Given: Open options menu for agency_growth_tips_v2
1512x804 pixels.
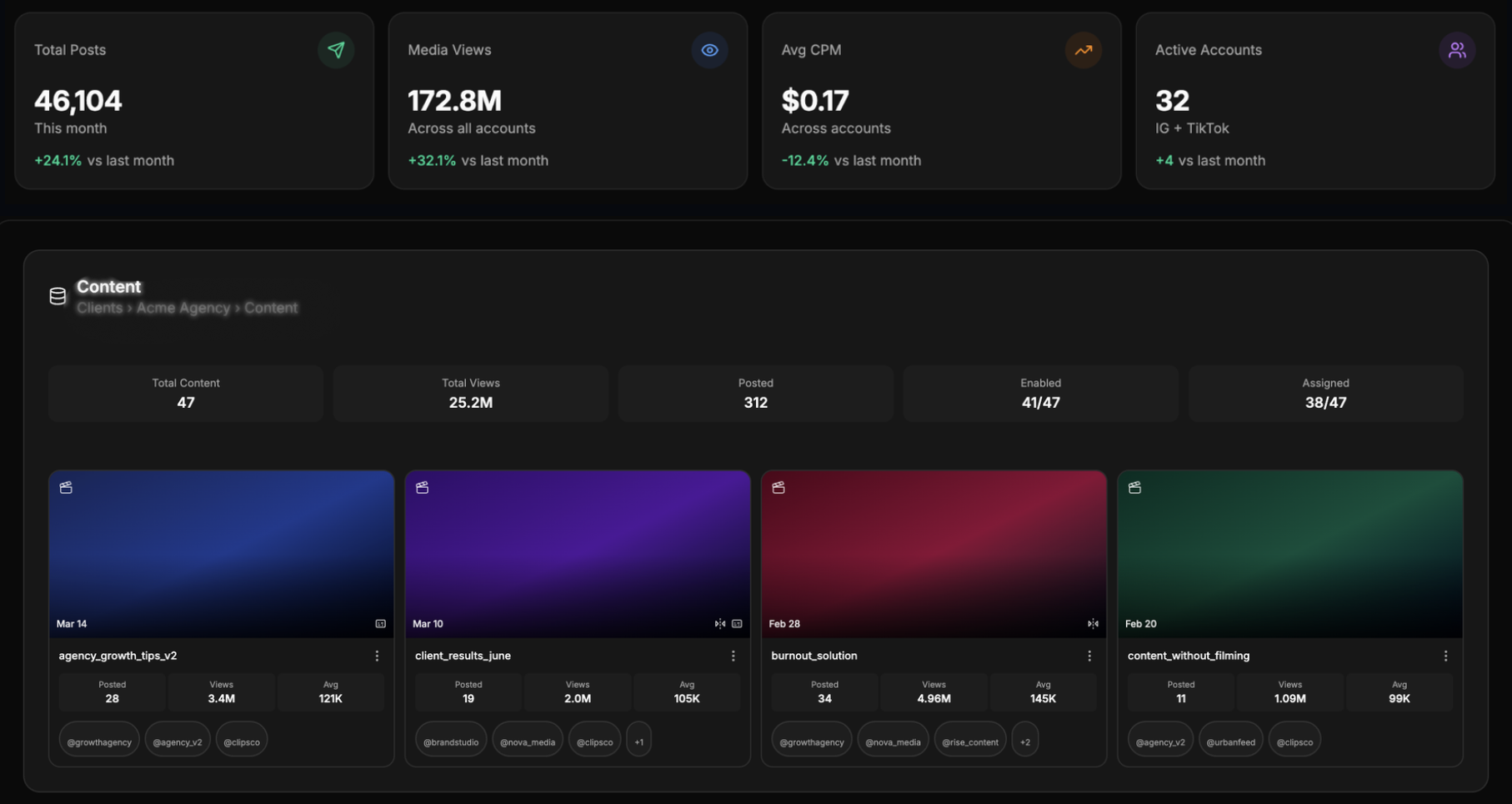Looking at the screenshot, I should point(377,656).
